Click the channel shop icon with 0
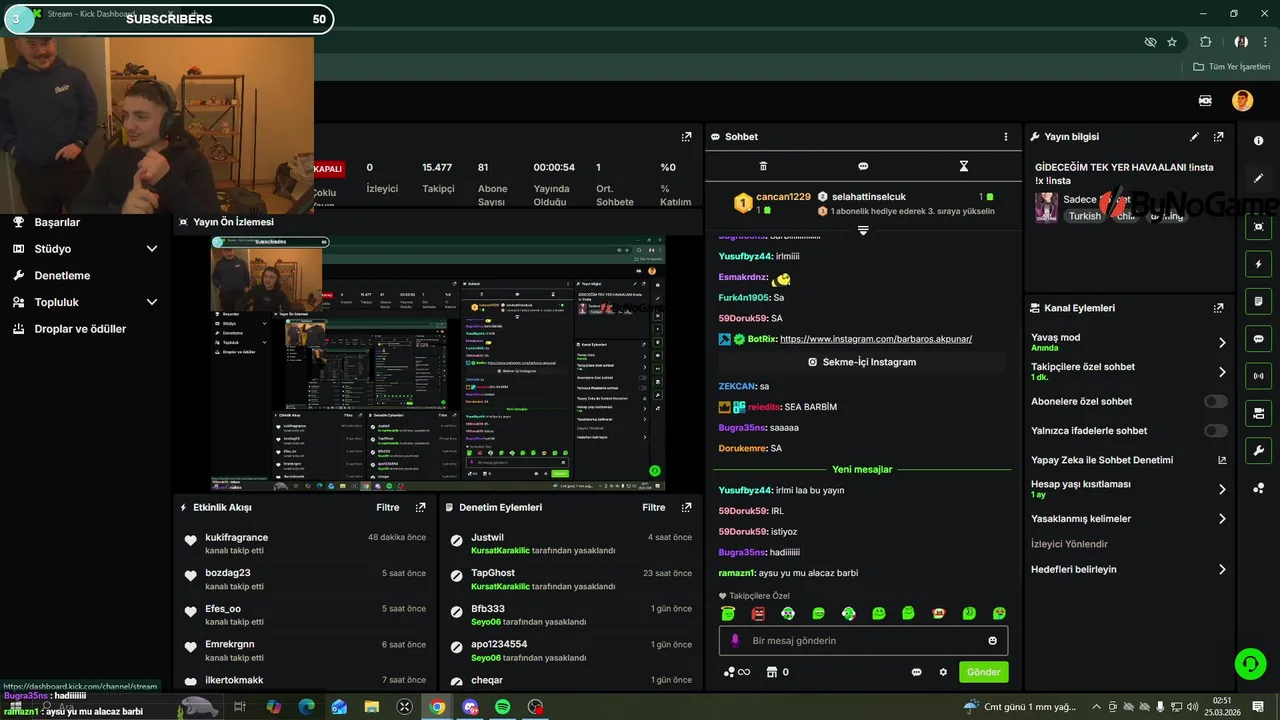The image size is (1280, 720). click(x=777, y=672)
